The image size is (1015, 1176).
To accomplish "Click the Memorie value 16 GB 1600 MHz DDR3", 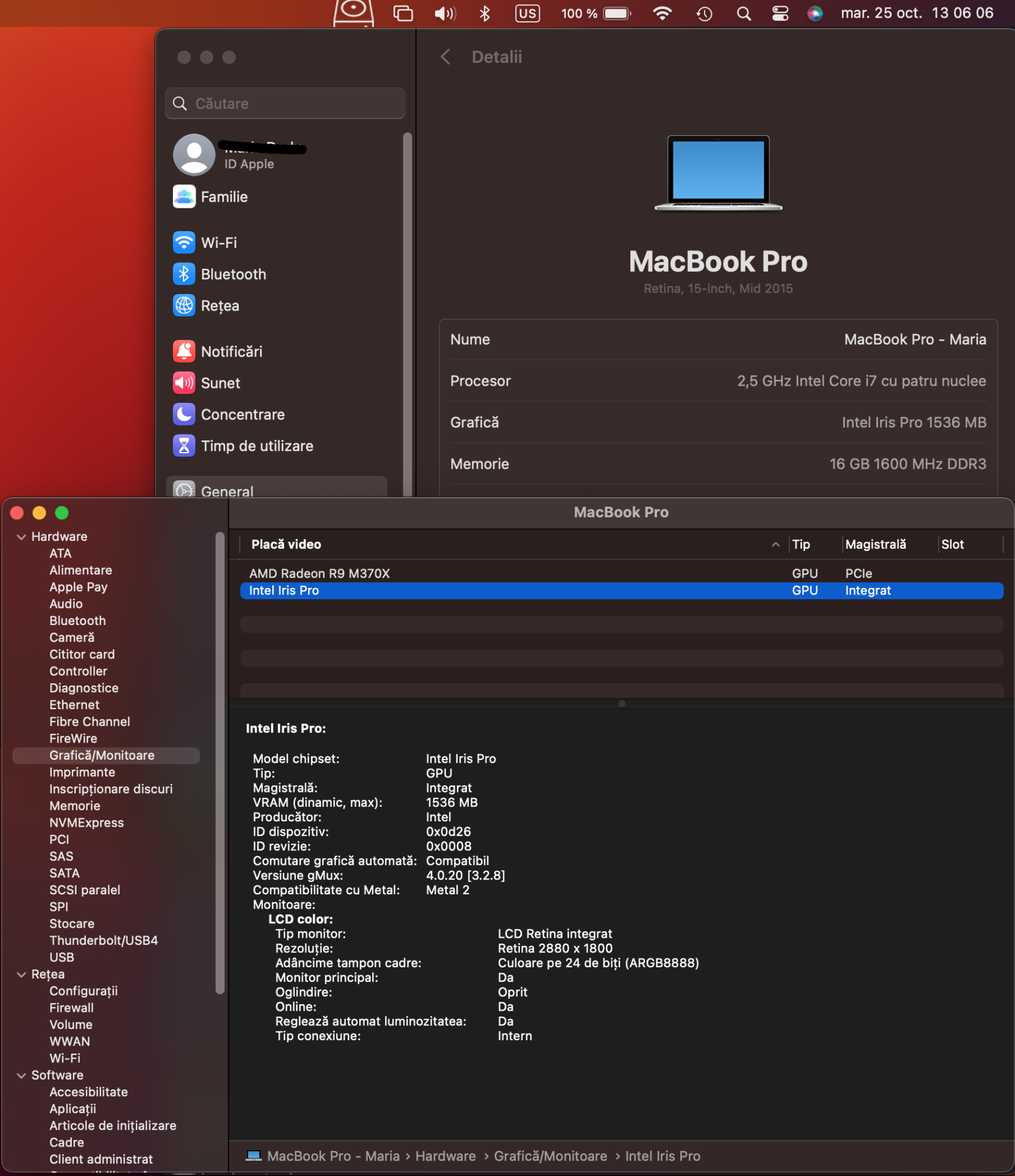I will click(908, 464).
